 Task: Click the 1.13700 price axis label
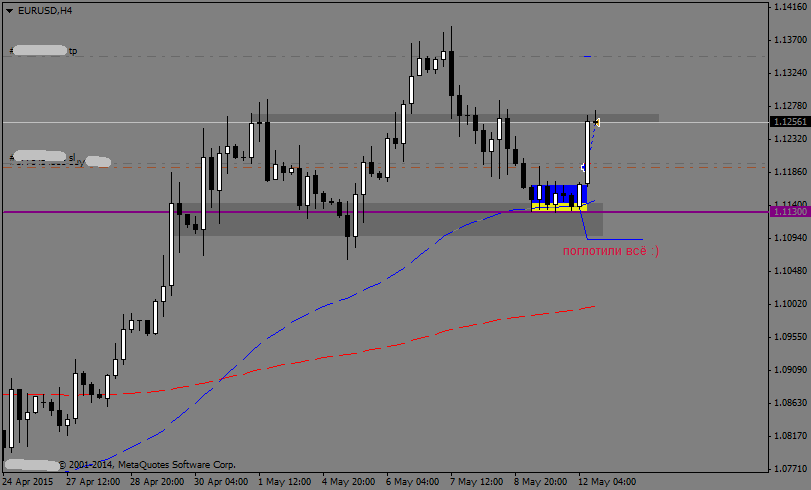[x=790, y=40]
